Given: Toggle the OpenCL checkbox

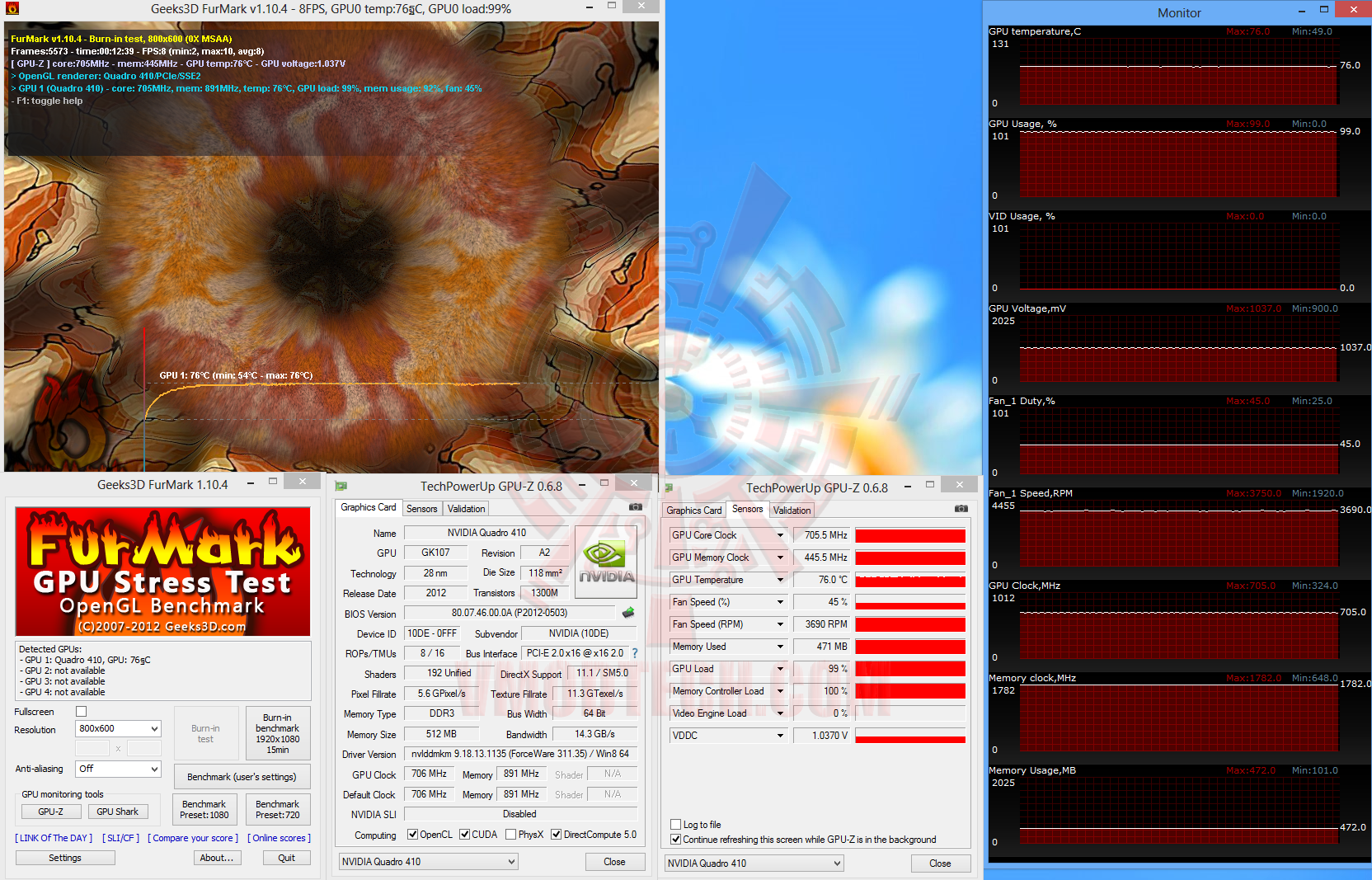Looking at the screenshot, I should pyautogui.click(x=413, y=835).
